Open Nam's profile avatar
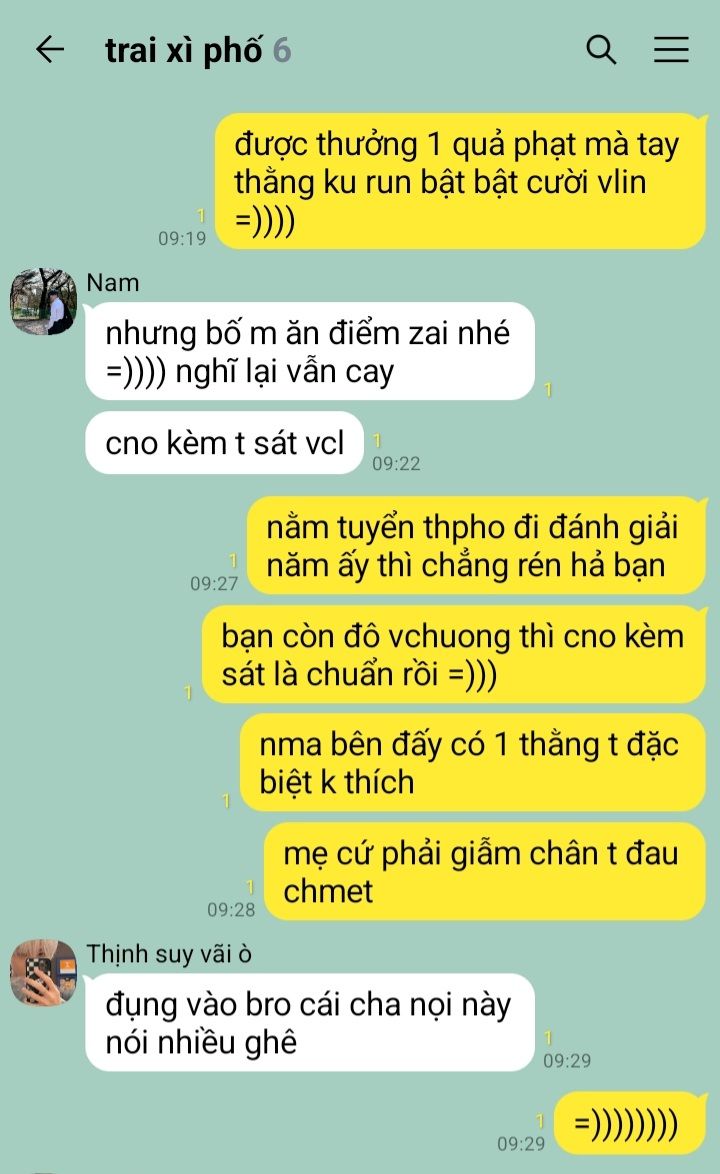 [x=43, y=301]
